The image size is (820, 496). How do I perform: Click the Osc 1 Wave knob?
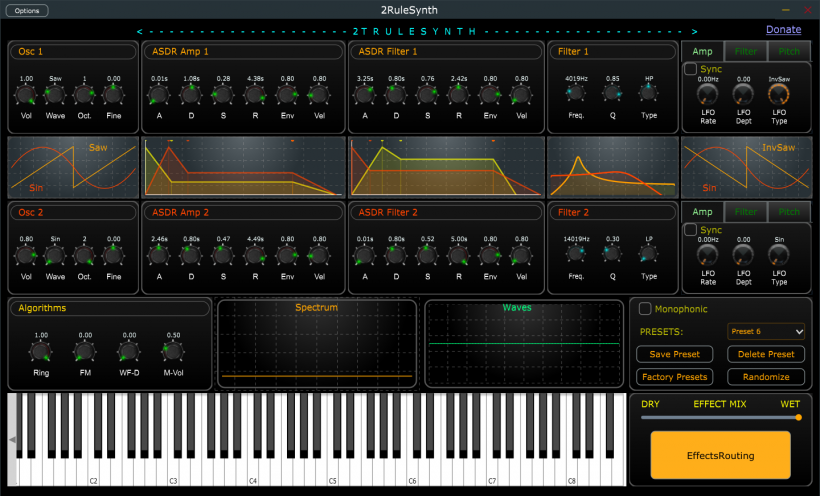(55, 95)
